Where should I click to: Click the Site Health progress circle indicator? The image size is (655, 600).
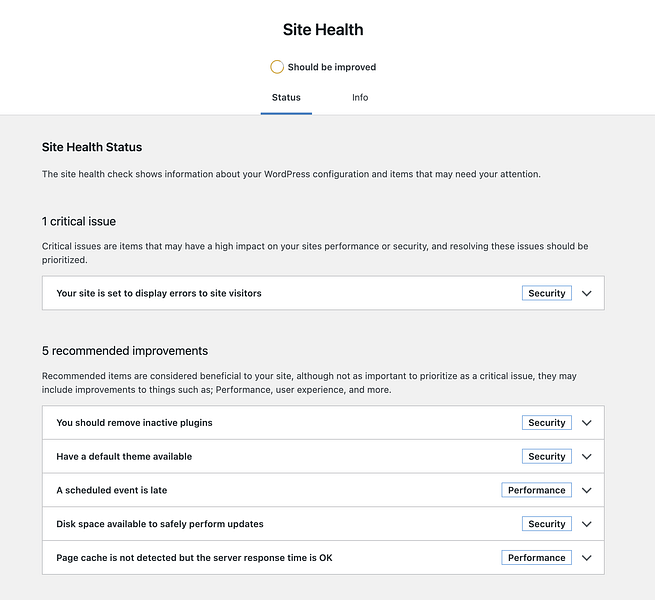point(277,67)
